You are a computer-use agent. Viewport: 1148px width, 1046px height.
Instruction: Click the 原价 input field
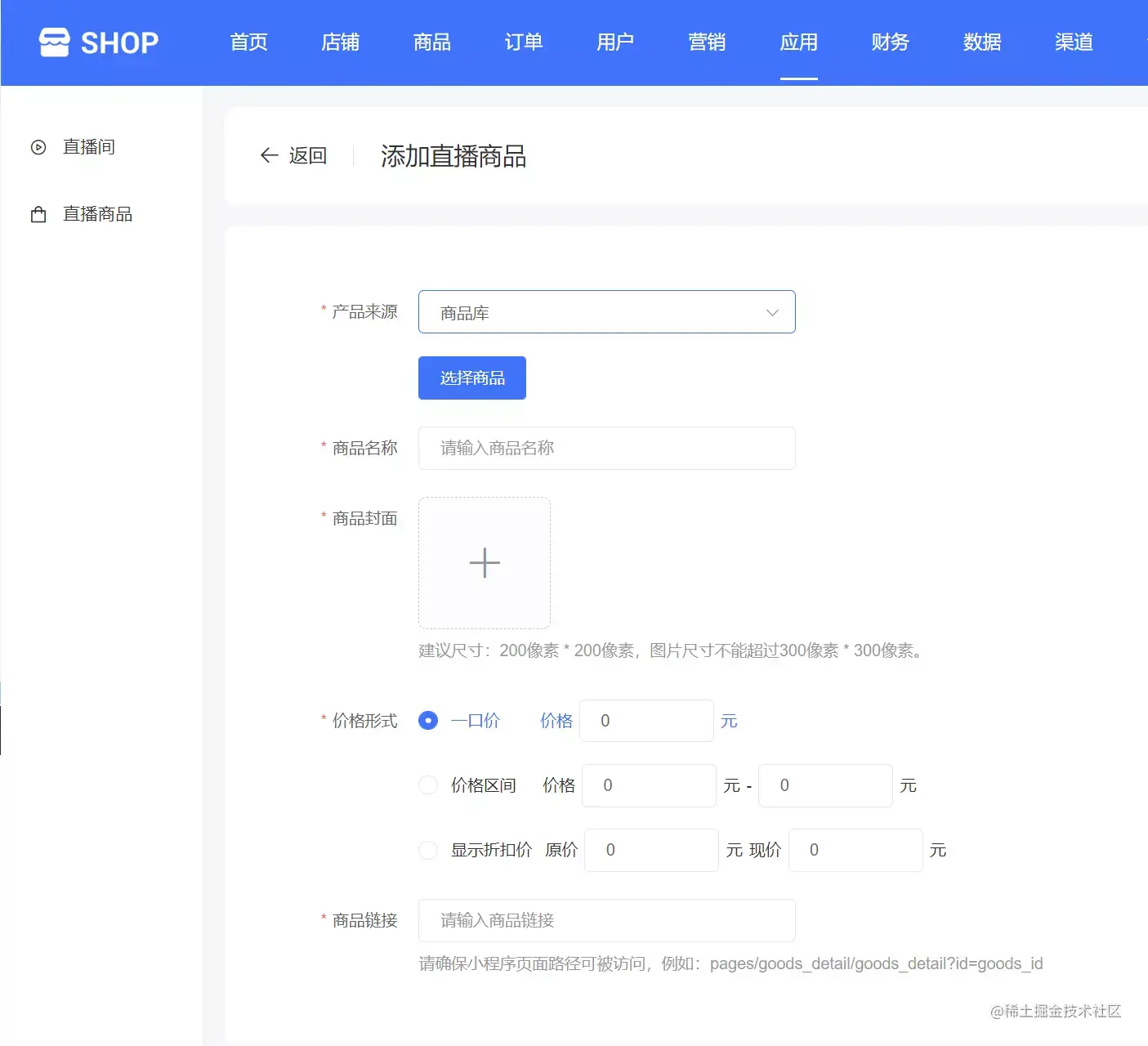pos(651,850)
